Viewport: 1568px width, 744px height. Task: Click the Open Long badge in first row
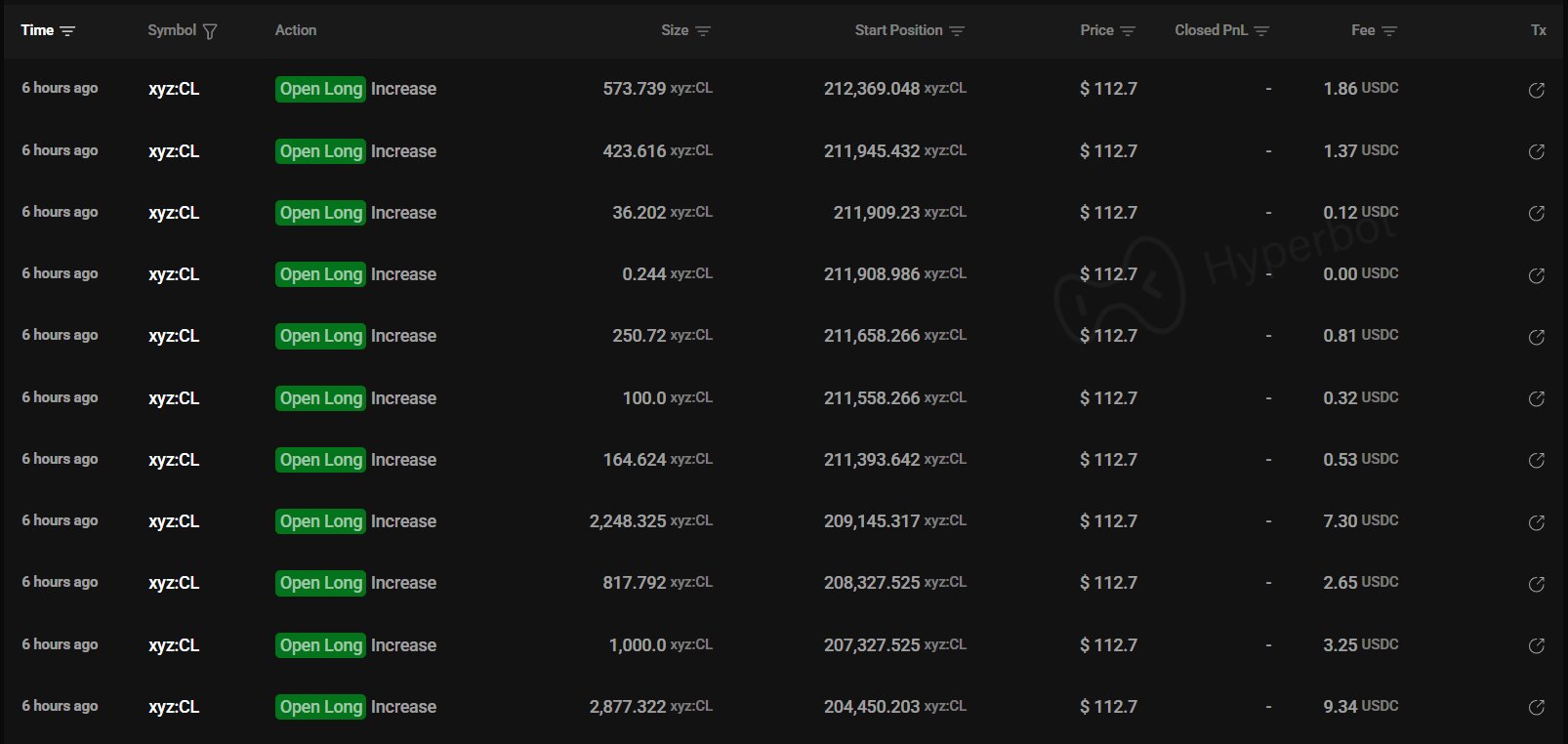[320, 89]
